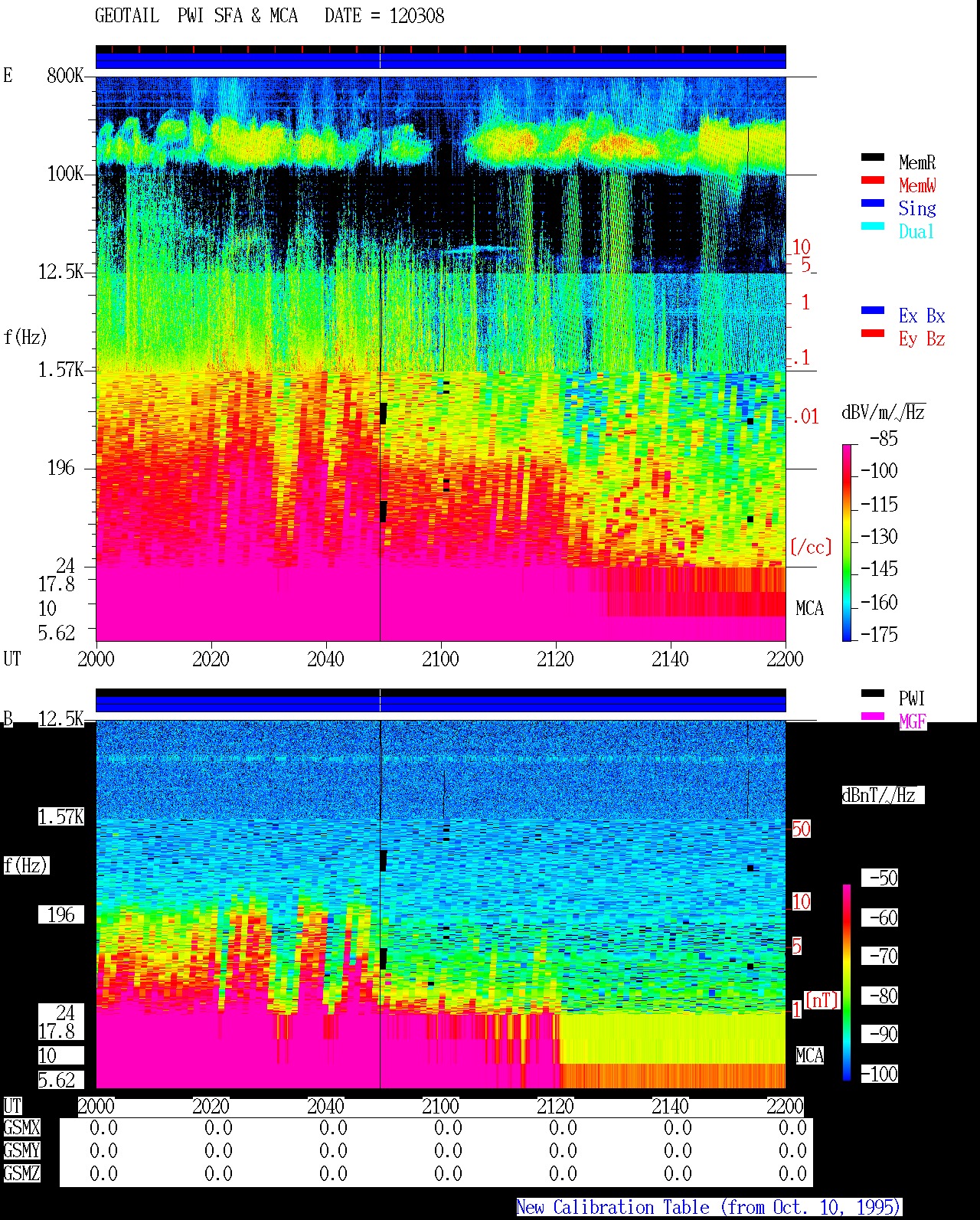The width and height of the screenshot is (980, 1220).
Task: Click the GSMY row label
Action: click(21, 1150)
